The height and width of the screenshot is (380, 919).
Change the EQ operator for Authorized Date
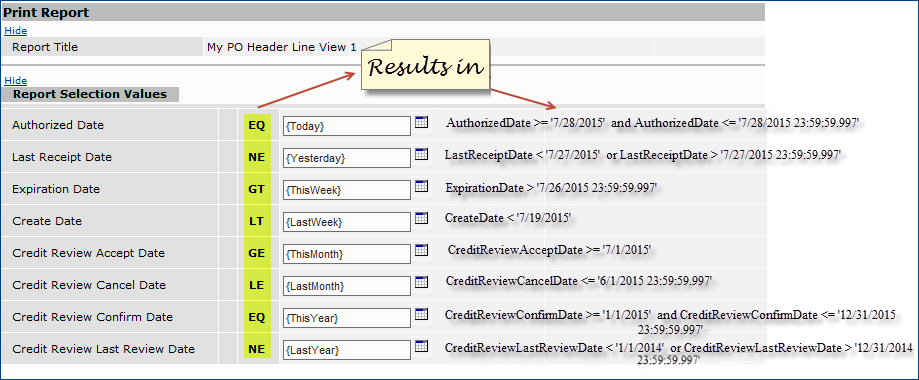tap(257, 125)
